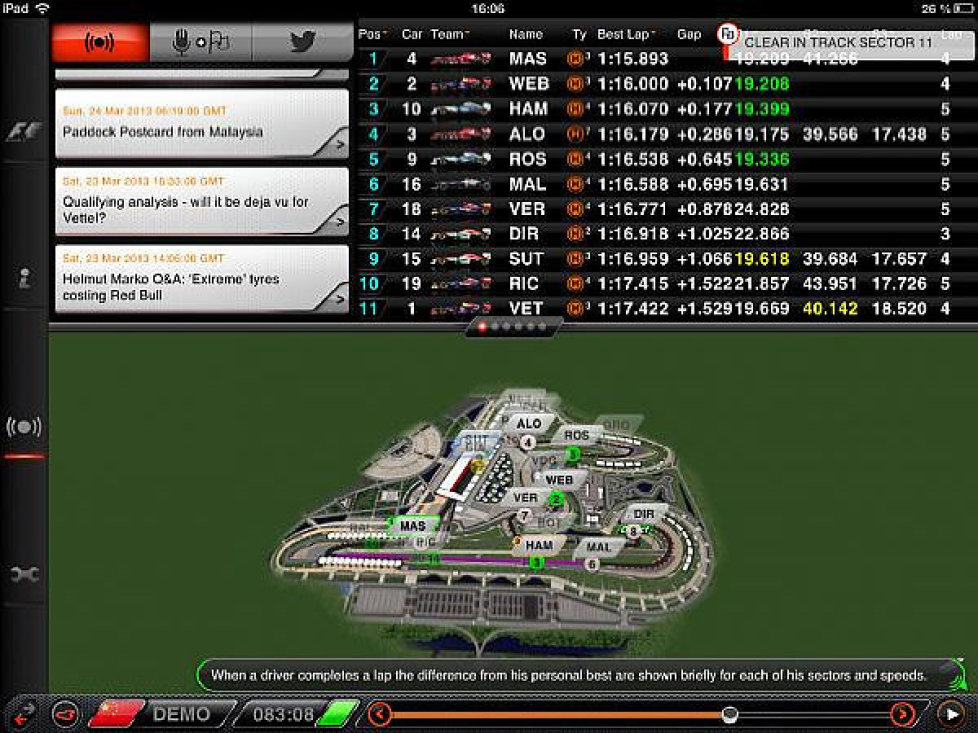Select ROS row in timing table

[x=666, y=159]
